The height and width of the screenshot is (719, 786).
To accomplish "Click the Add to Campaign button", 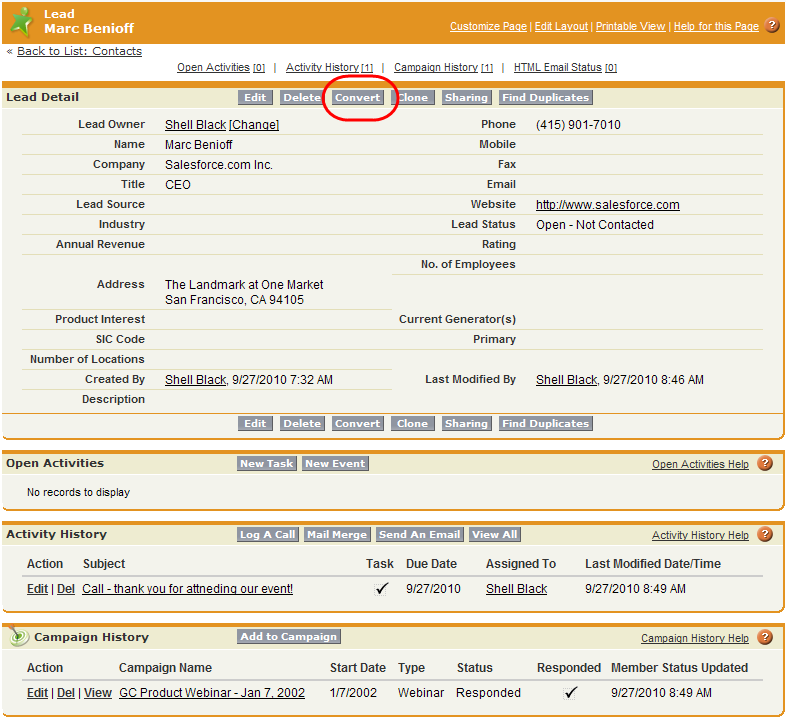I will (x=289, y=636).
